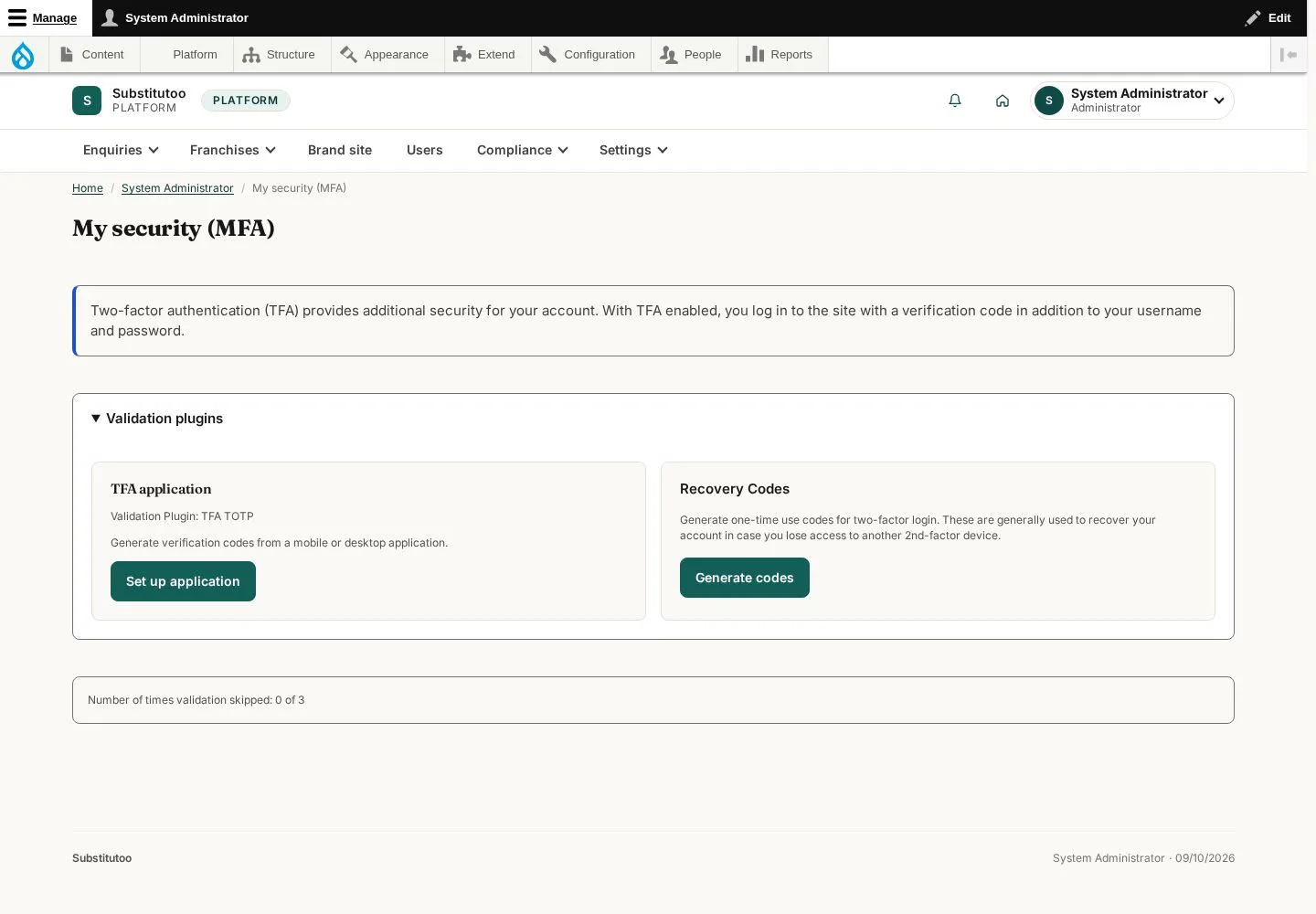Open the People admin menu
1316x914 pixels.
pos(693,55)
